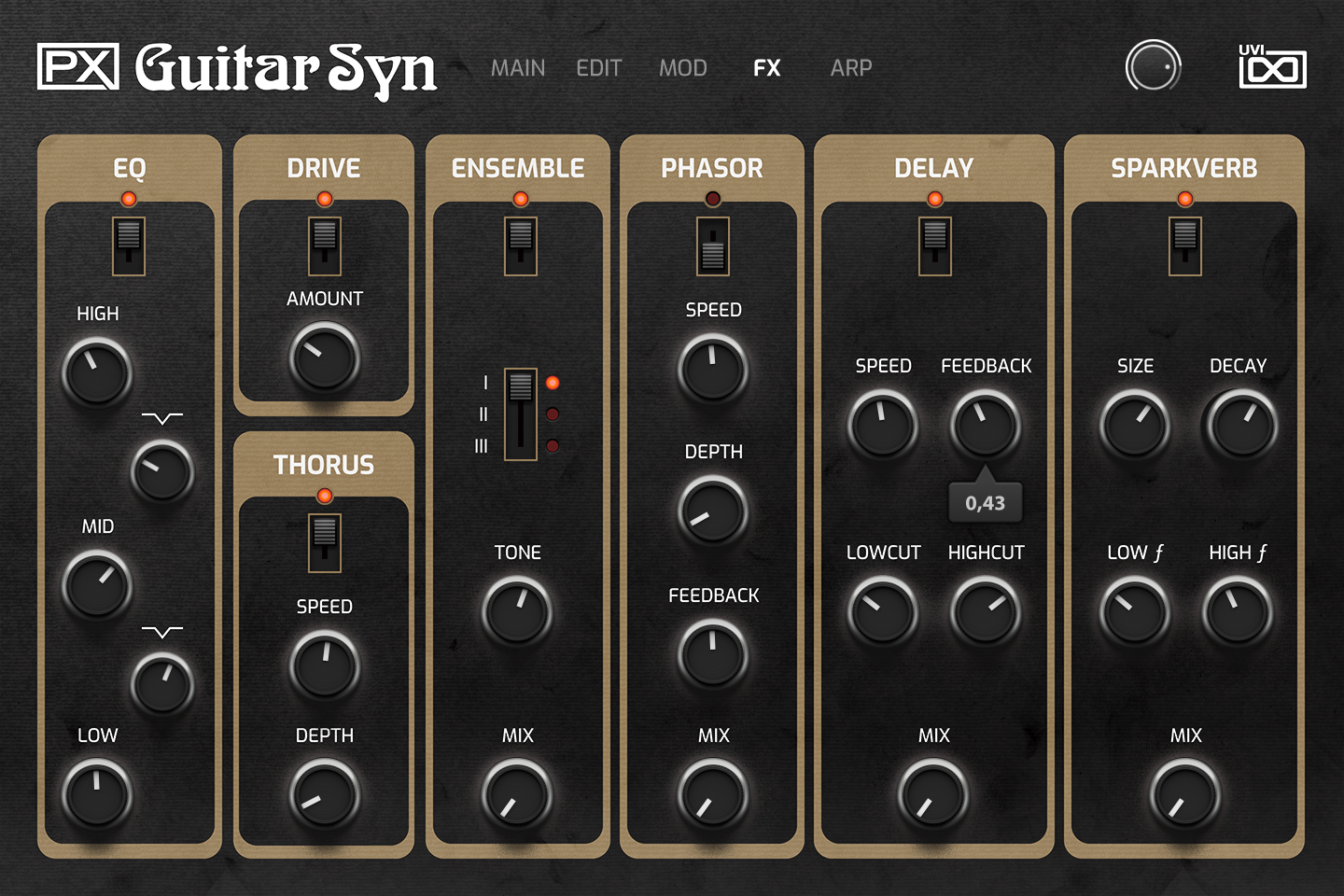Click the EQ power LED indicator

pos(129,199)
